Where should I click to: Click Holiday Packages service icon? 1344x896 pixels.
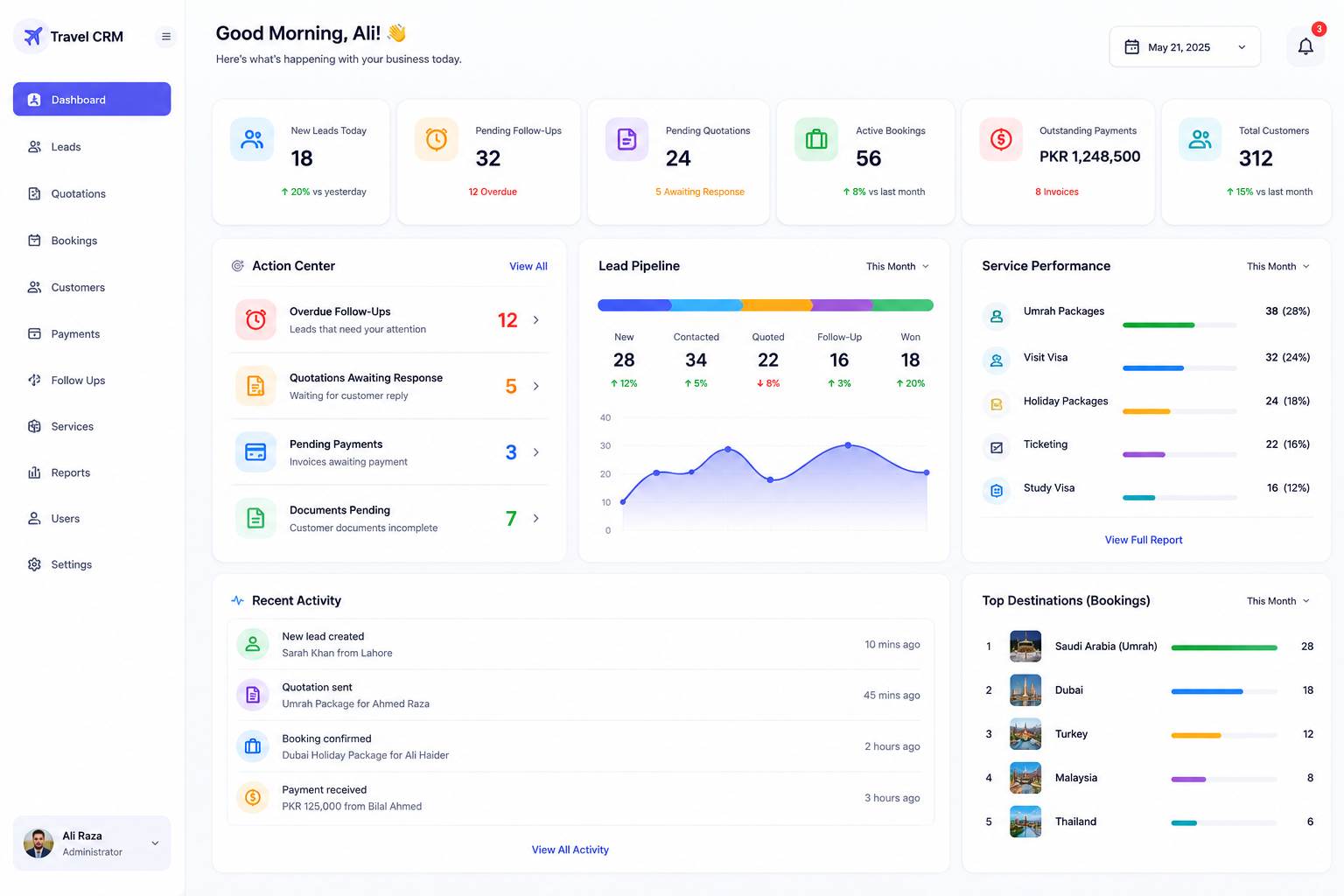997,404
